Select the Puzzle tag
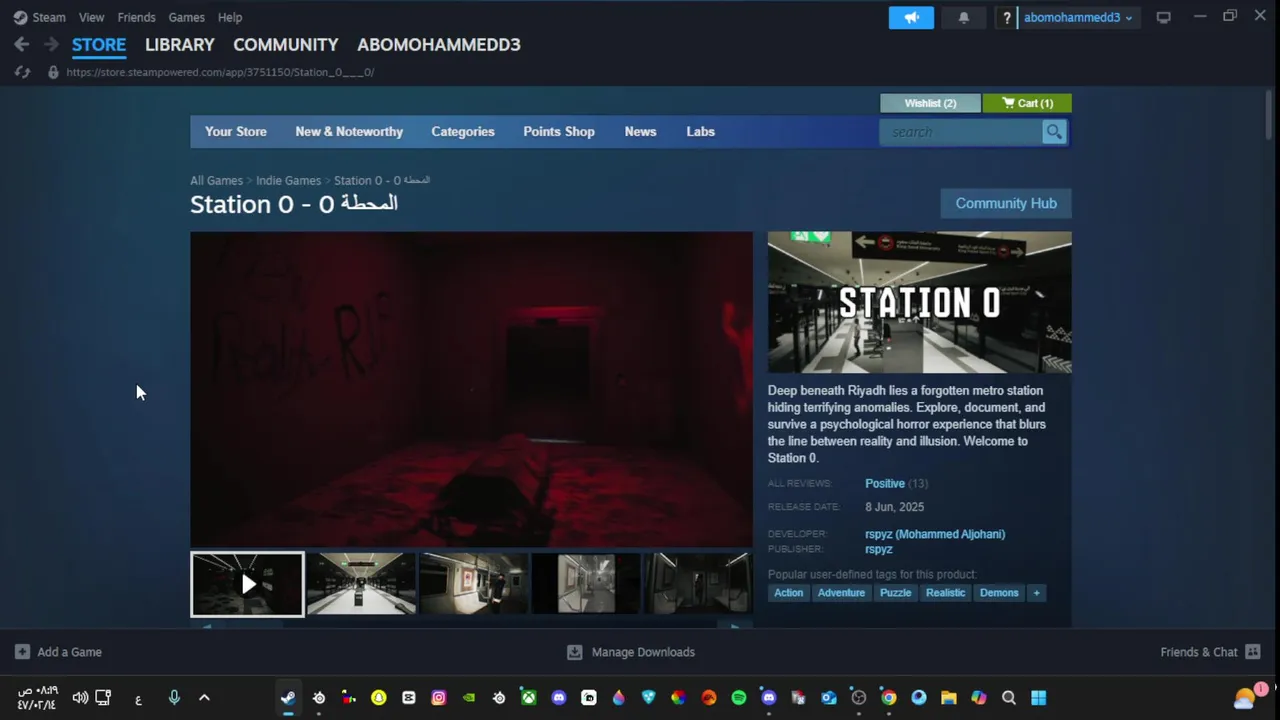1280x720 pixels. 895,593
